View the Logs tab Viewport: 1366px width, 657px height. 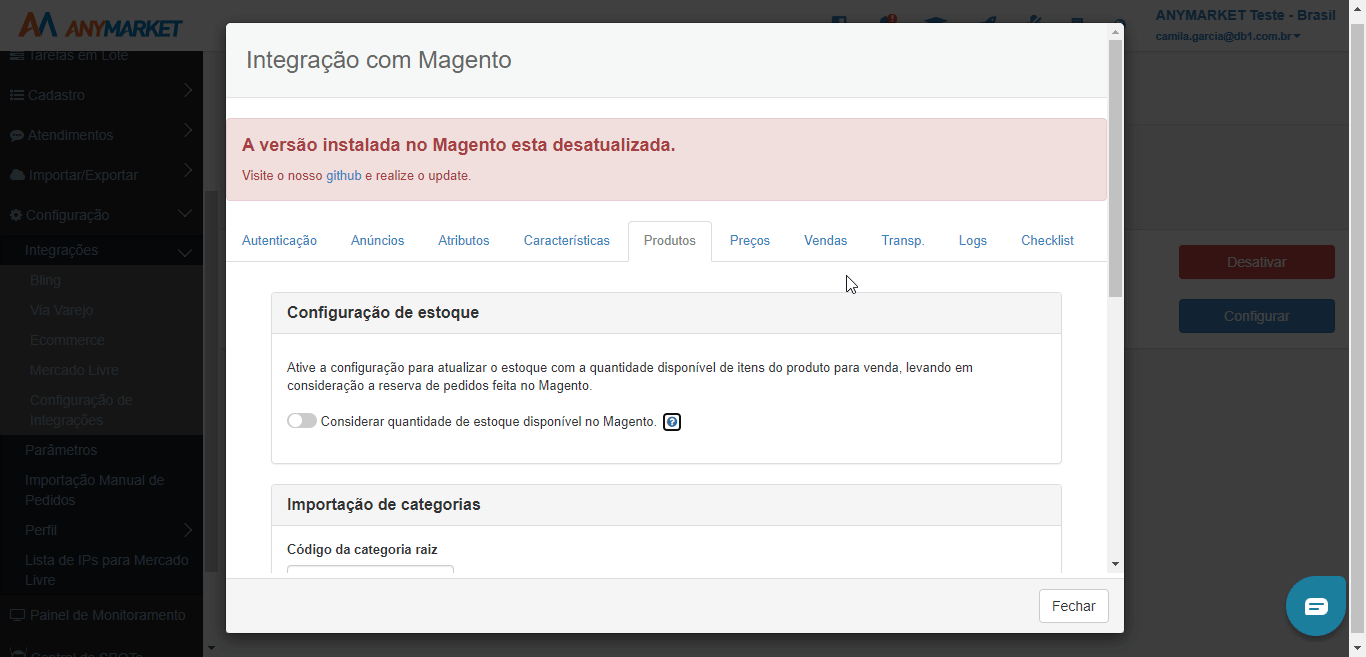(973, 241)
